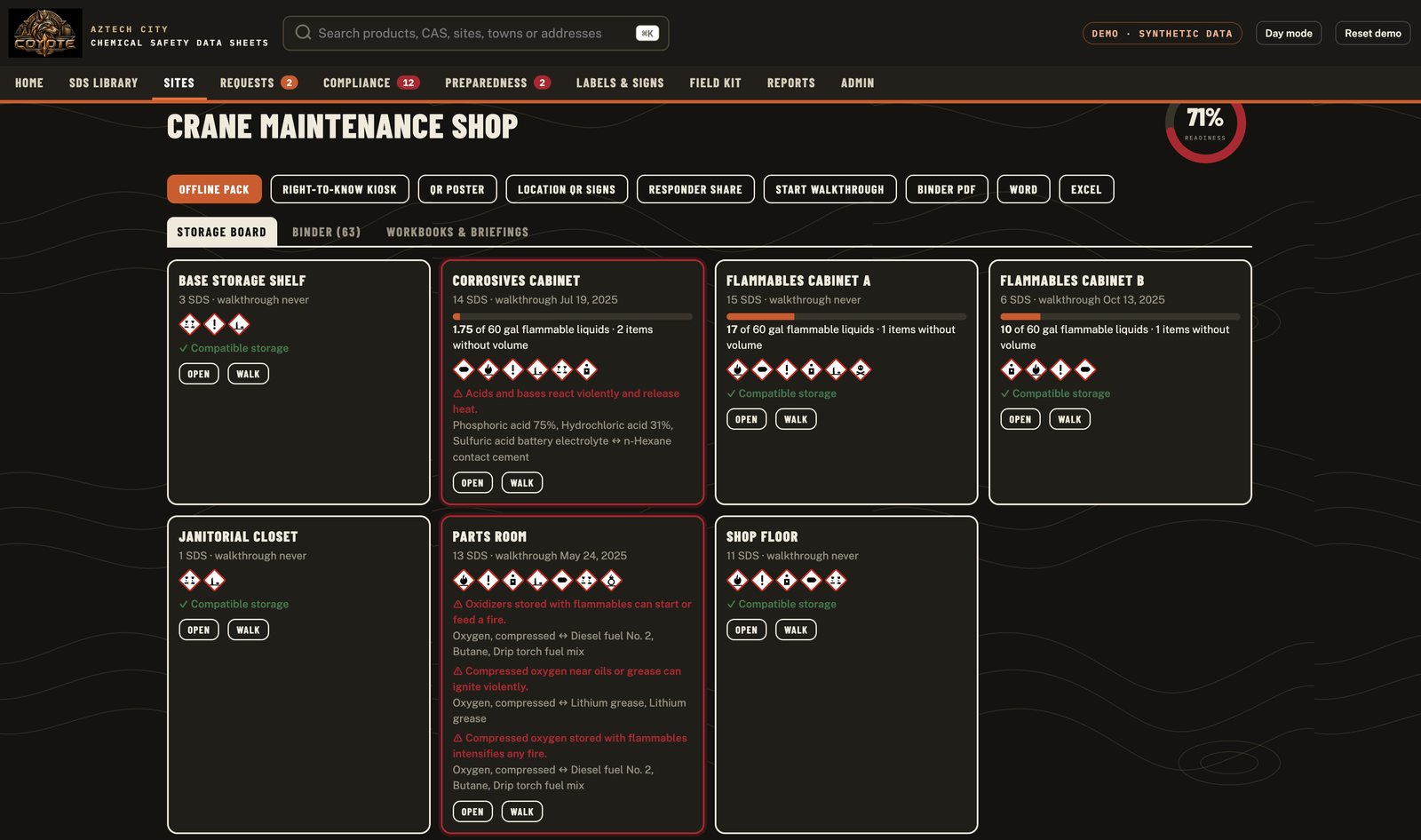The image size is (1421, 840).
Task: Click the corrosion pictogram in Corrosives Cabinet
Action: pyautogui.click(x=562, y=369)
